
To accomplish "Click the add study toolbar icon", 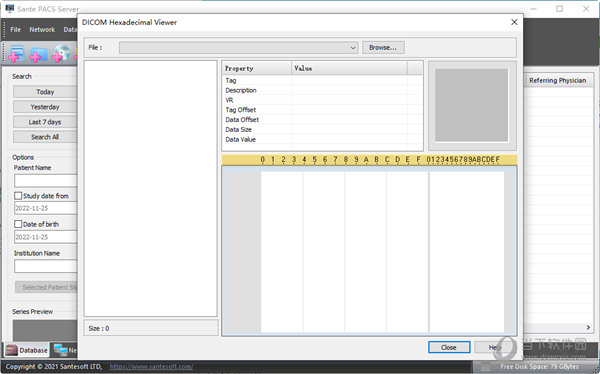I will tap(16, 53).
